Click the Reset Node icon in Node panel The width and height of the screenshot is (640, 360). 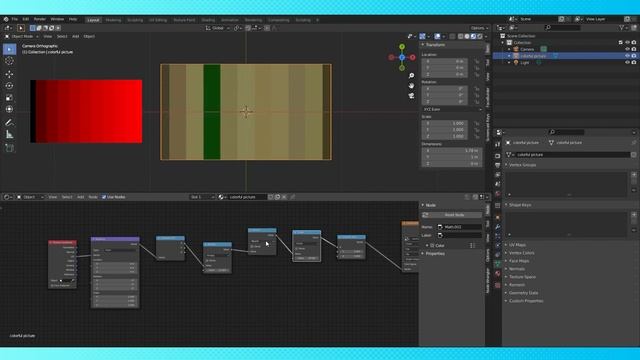[426, 215]
